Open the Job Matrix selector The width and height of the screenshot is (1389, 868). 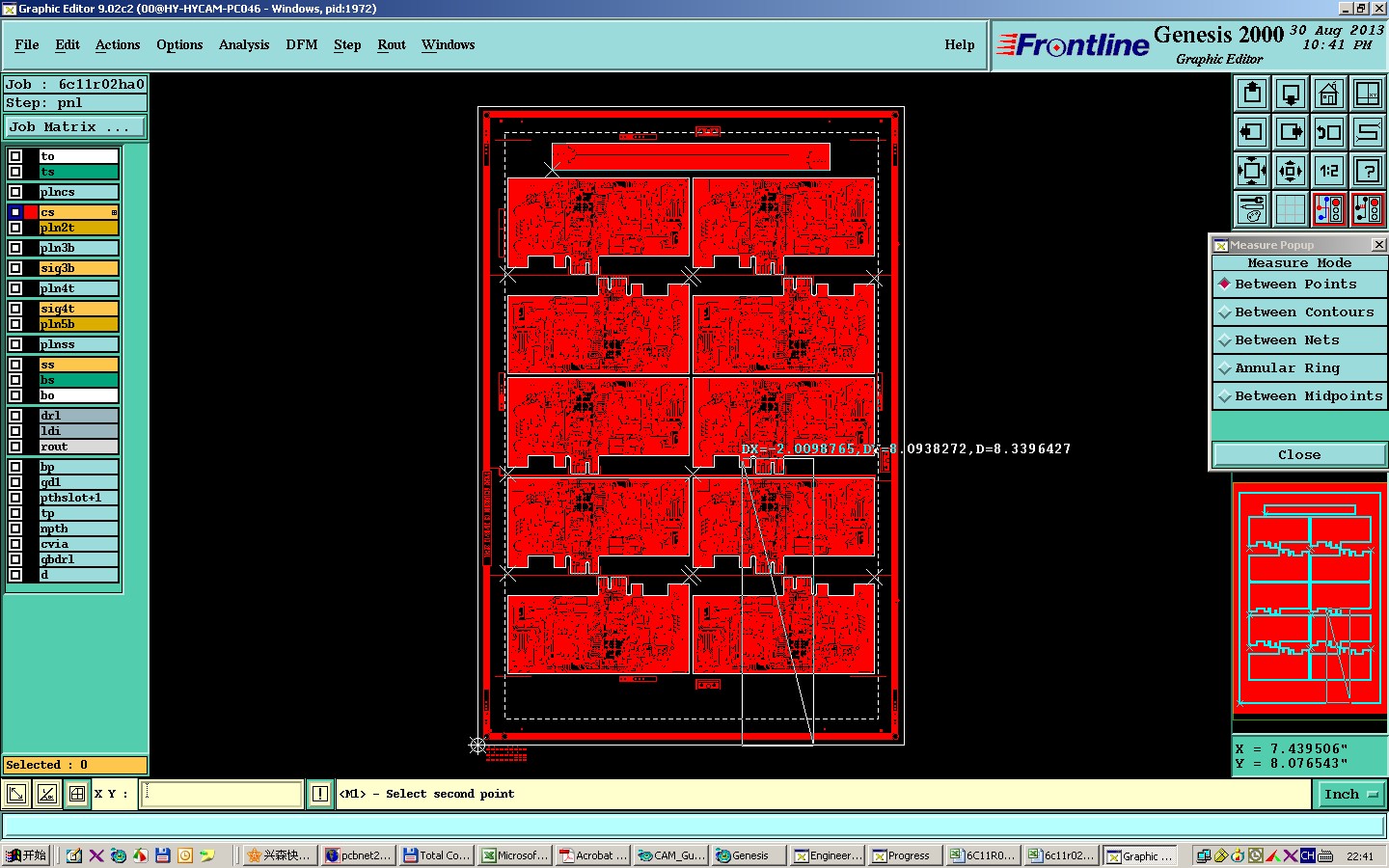coord(75,127)
